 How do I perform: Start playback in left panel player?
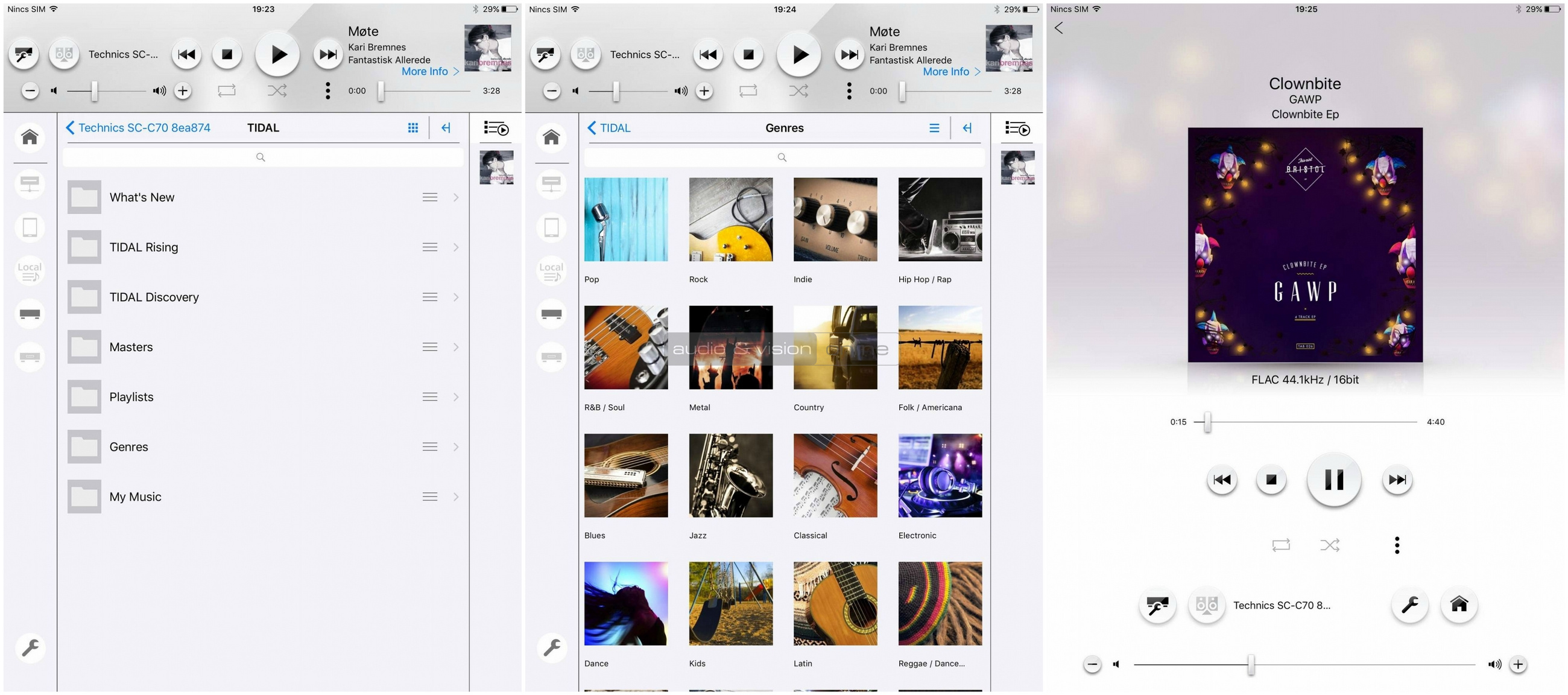tap(277, 55)
